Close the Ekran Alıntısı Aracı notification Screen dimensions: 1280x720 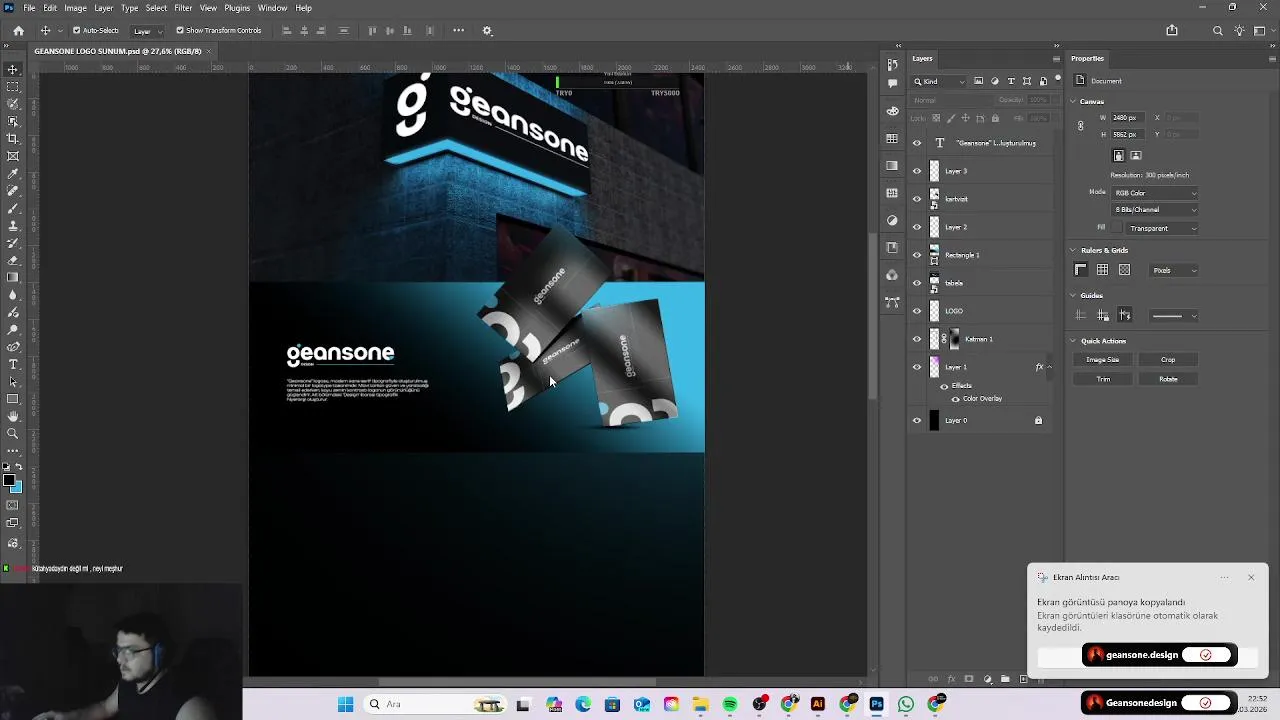click(1251, 577)
